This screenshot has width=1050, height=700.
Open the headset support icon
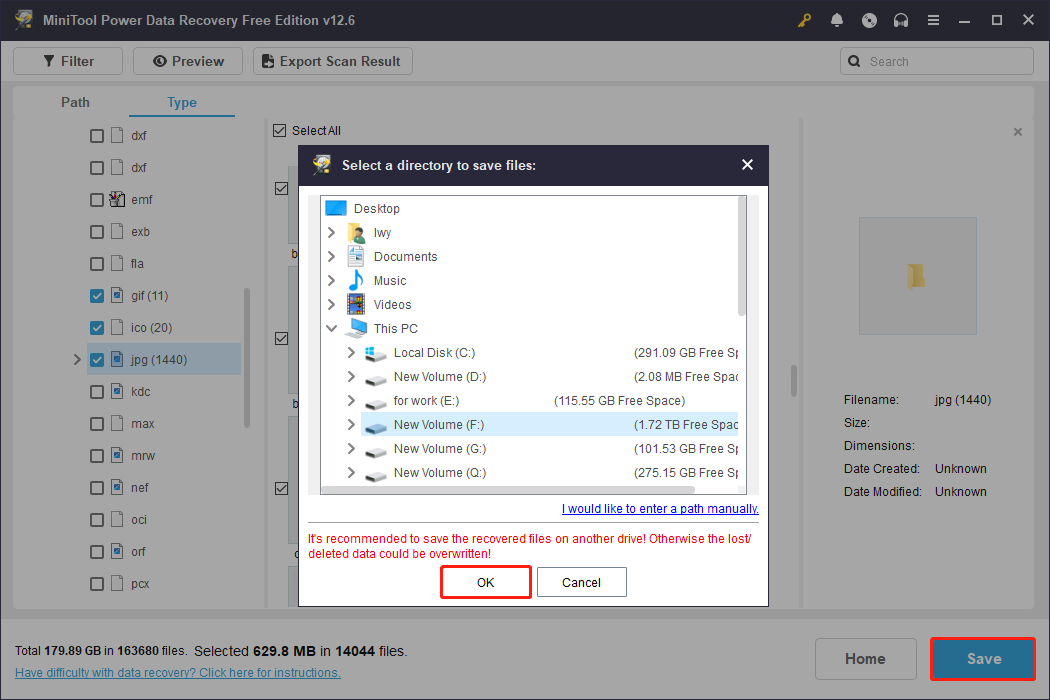[x=901, y=20]
